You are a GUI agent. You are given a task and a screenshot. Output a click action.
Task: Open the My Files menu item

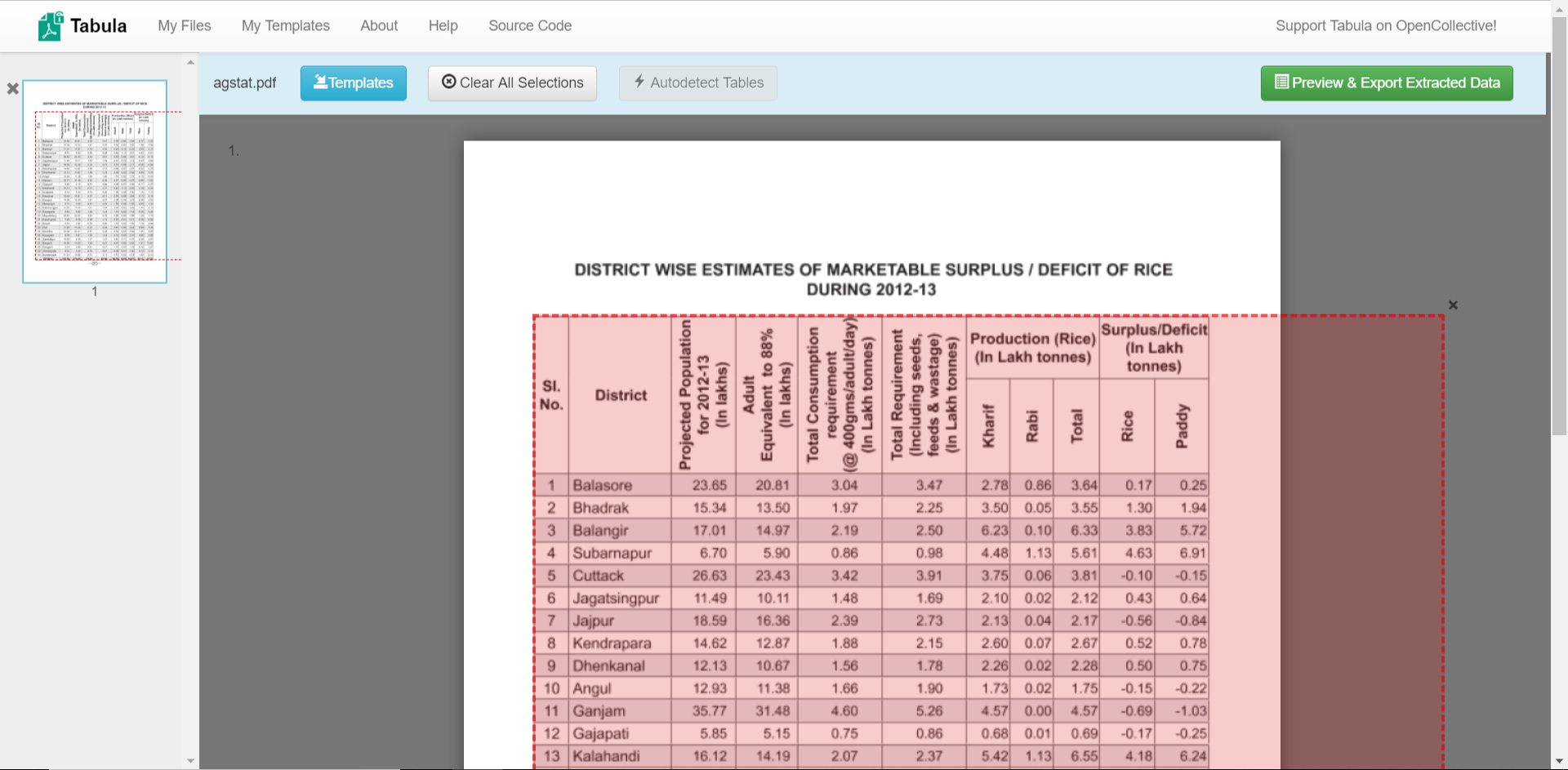(184, 26)
